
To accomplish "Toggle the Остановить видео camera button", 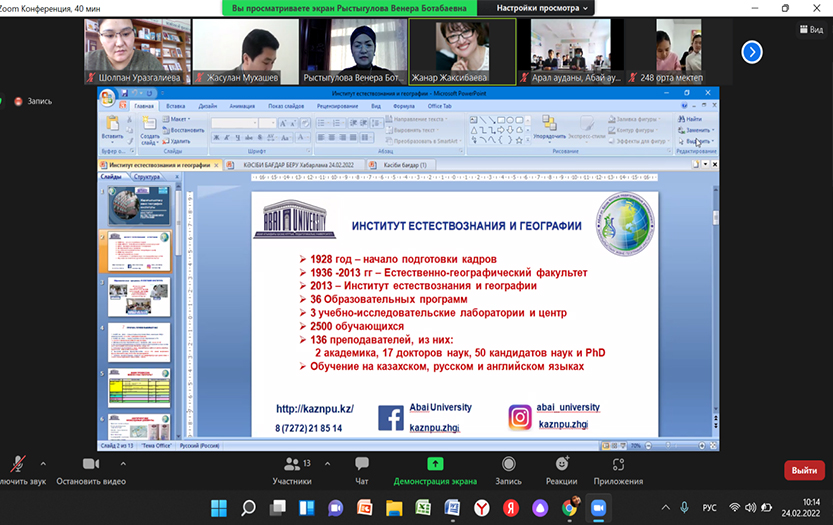I will pyautogui.click(x=90, y=465).
